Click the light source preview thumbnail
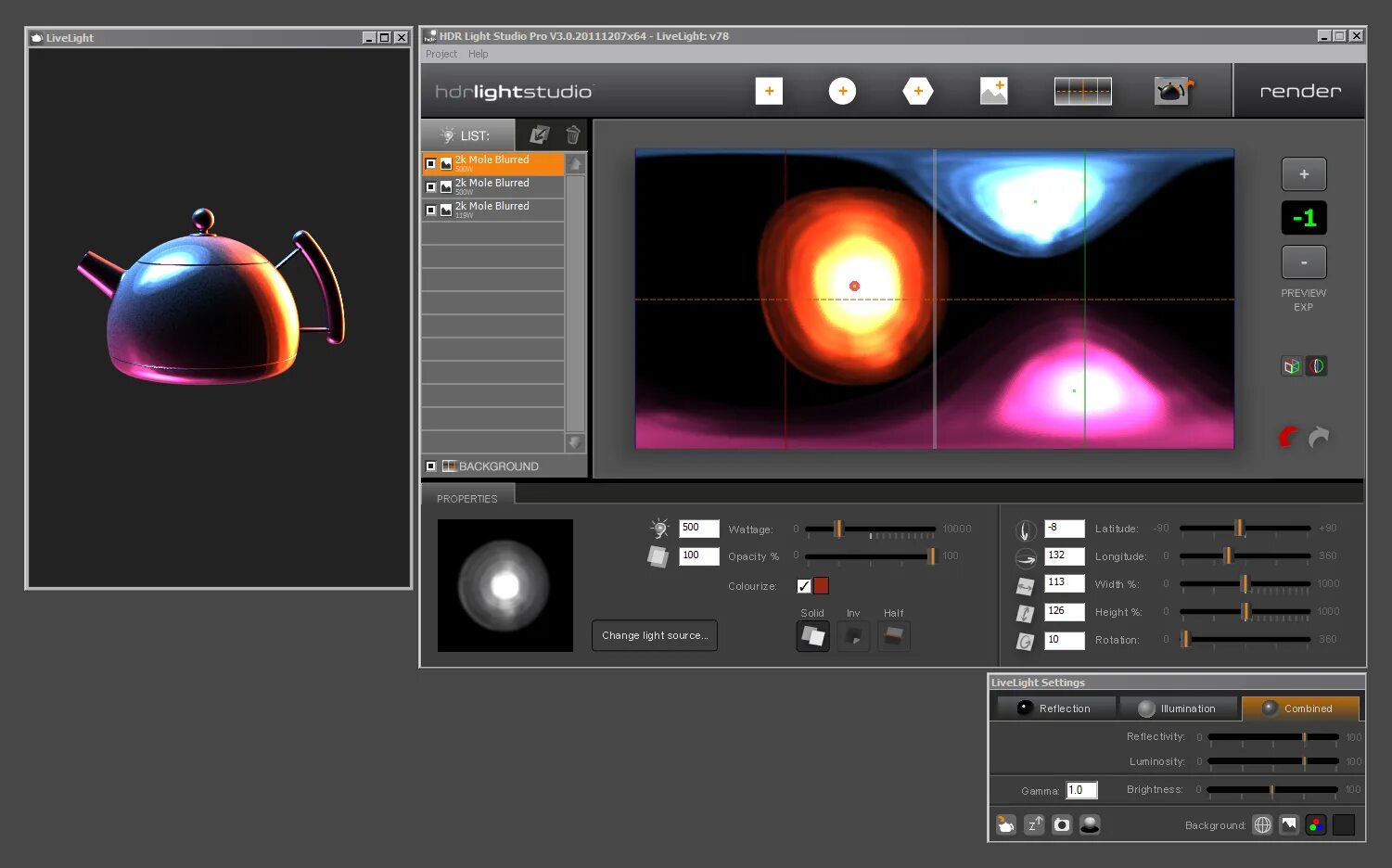Screen dimensions: 1392x868 [505, 585]
